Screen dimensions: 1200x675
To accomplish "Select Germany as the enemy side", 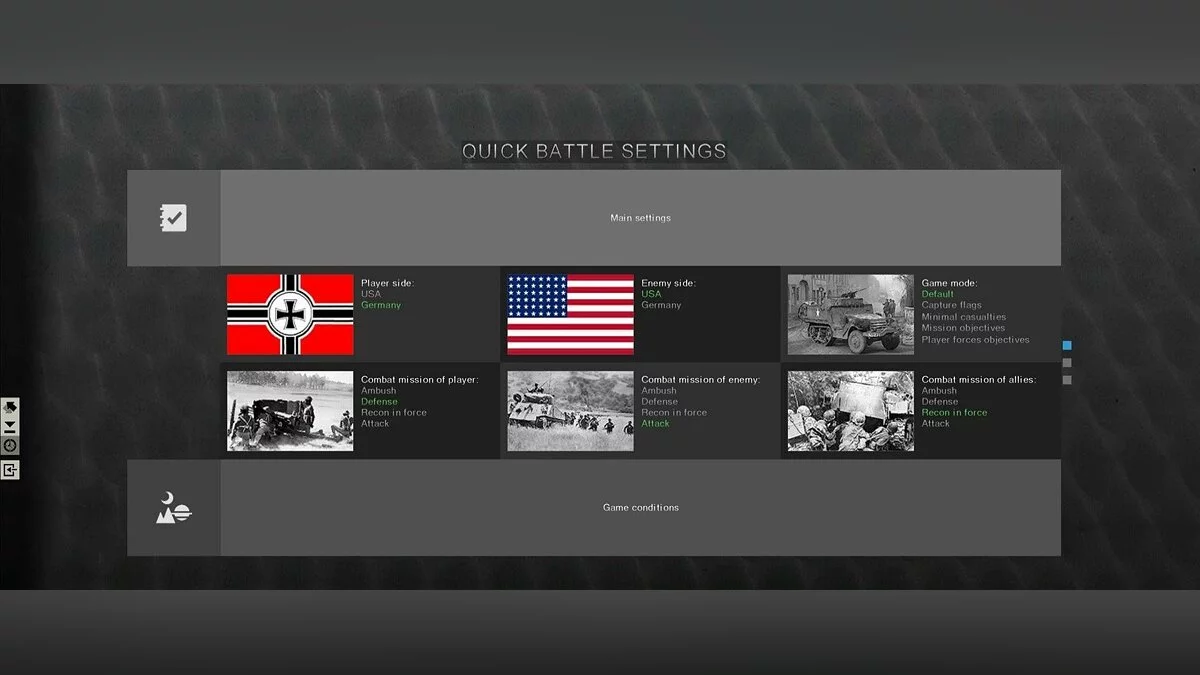I will point(661,305).
